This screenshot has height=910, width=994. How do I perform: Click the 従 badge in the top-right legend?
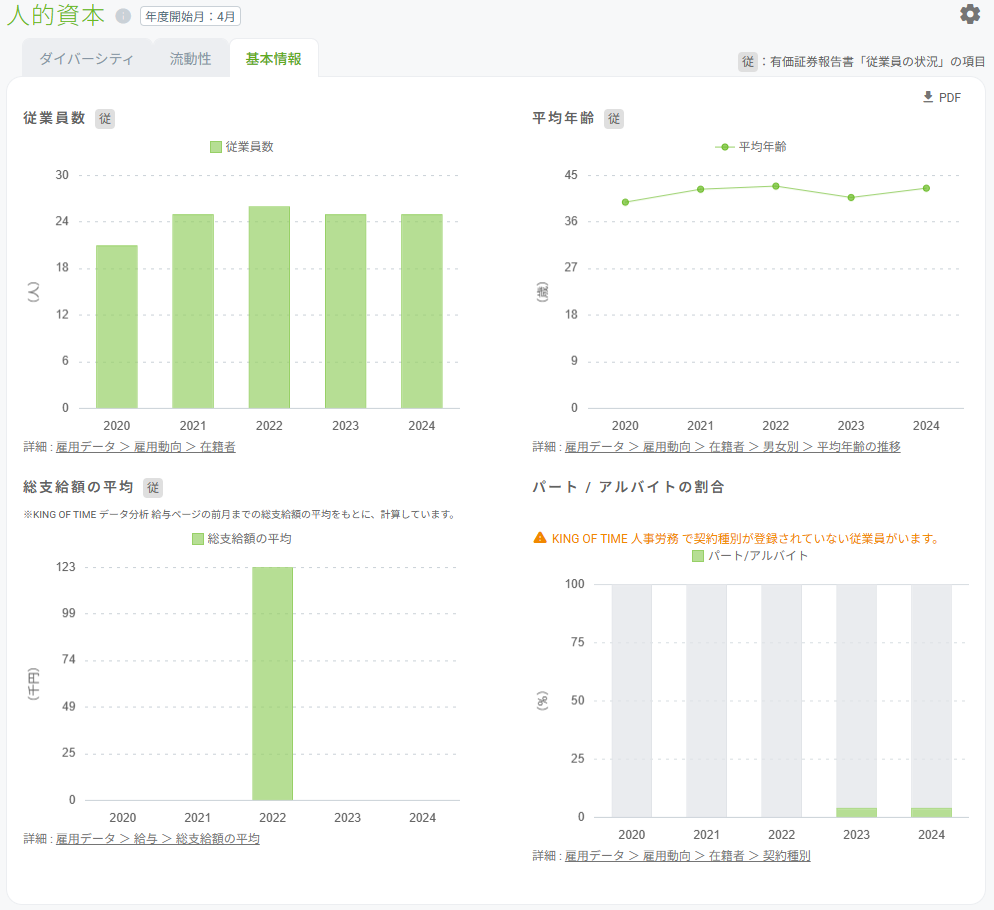(x=748, y=62)
